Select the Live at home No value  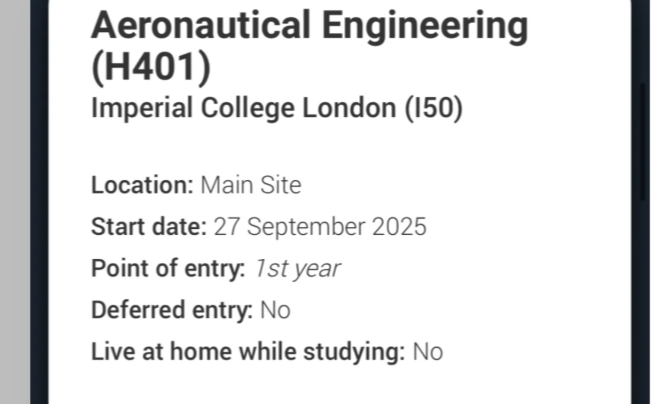[x=428, y=352]
